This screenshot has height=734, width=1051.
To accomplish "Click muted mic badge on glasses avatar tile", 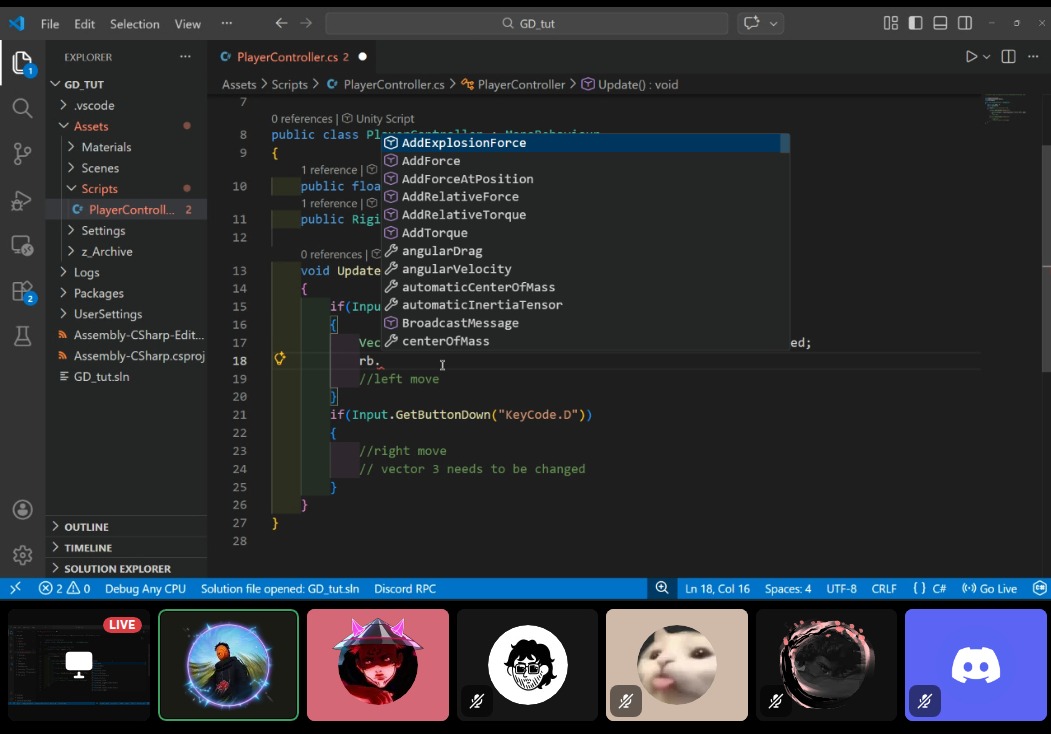I will (x=477, y=702).
